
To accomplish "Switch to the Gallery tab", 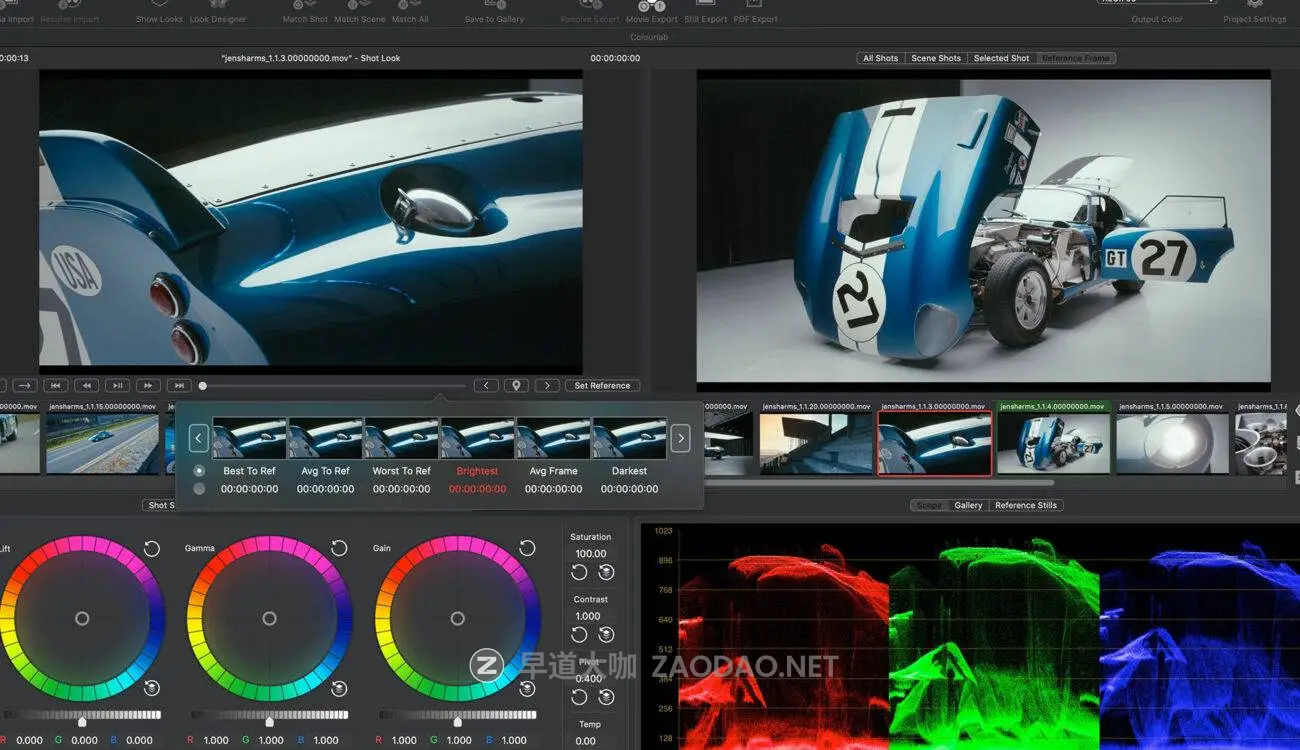I will point(967,505).
